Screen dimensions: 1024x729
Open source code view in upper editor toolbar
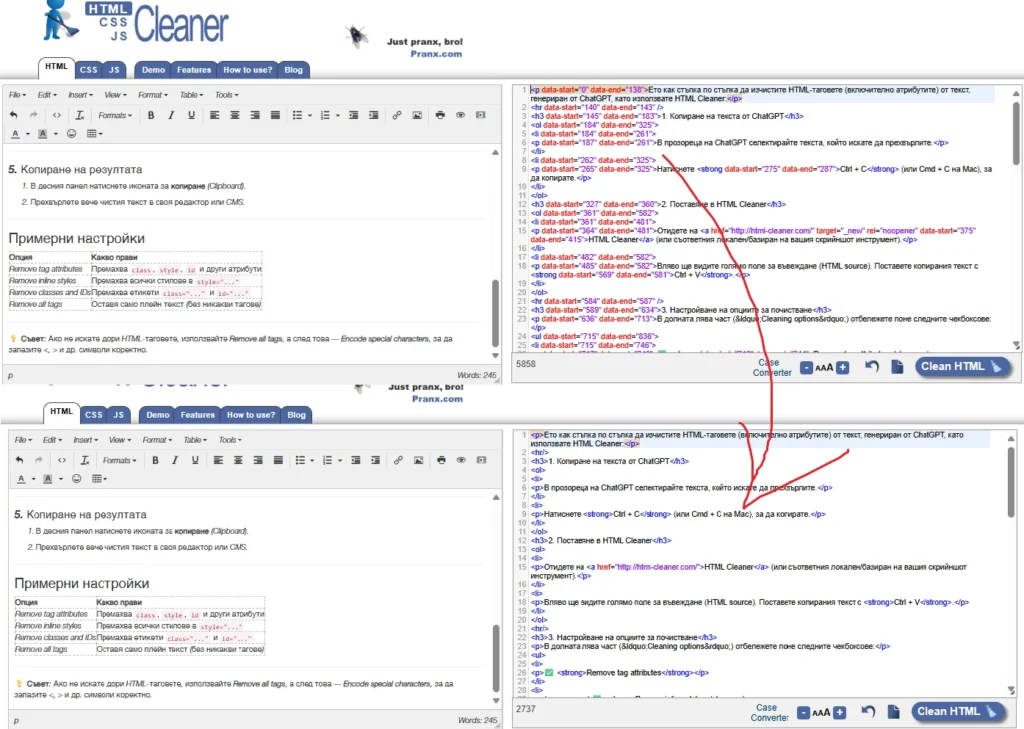57,115
